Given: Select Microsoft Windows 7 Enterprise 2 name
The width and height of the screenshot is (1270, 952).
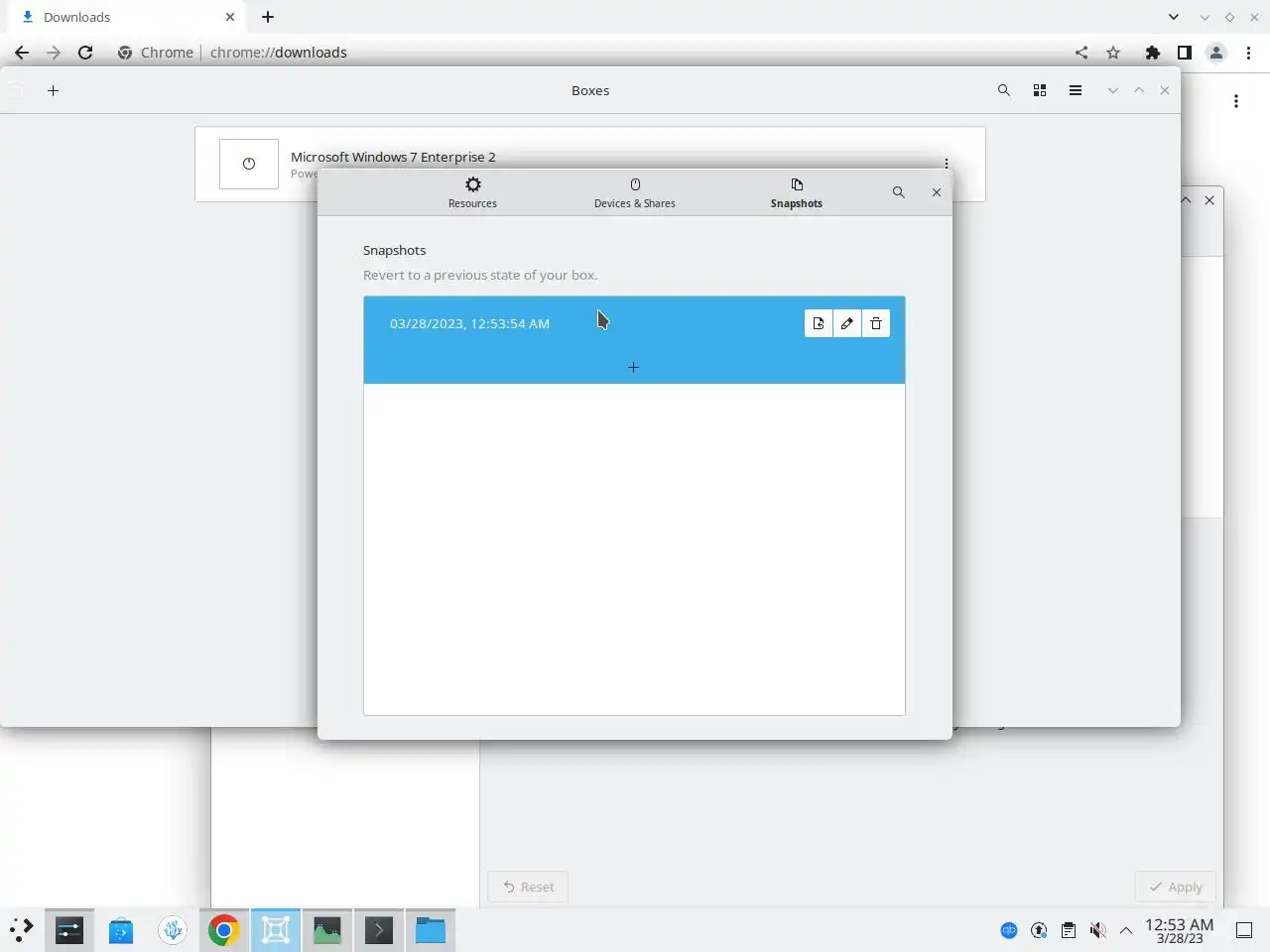Looking at the screenshot, I should click(393, 157).
